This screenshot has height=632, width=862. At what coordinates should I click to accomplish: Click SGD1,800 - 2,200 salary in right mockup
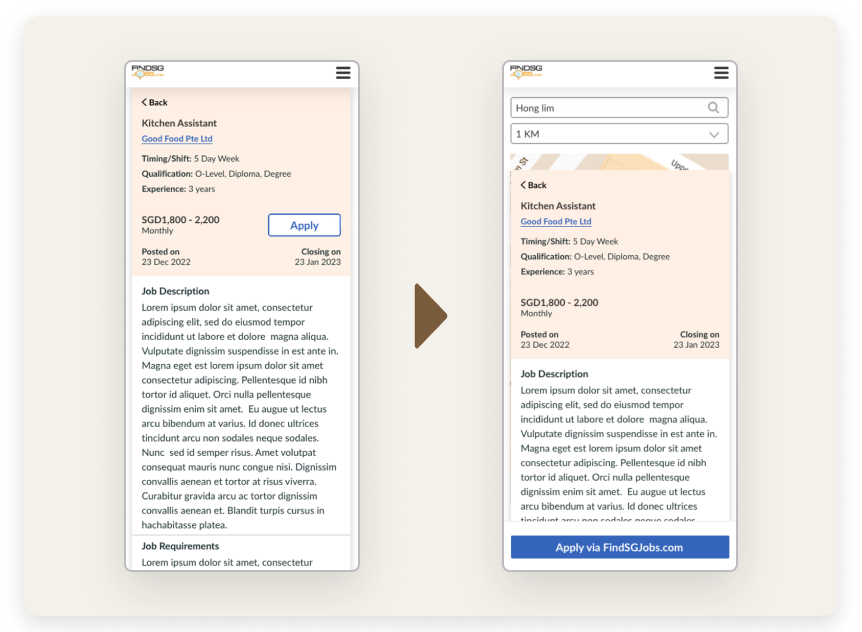tap(559, 303)
